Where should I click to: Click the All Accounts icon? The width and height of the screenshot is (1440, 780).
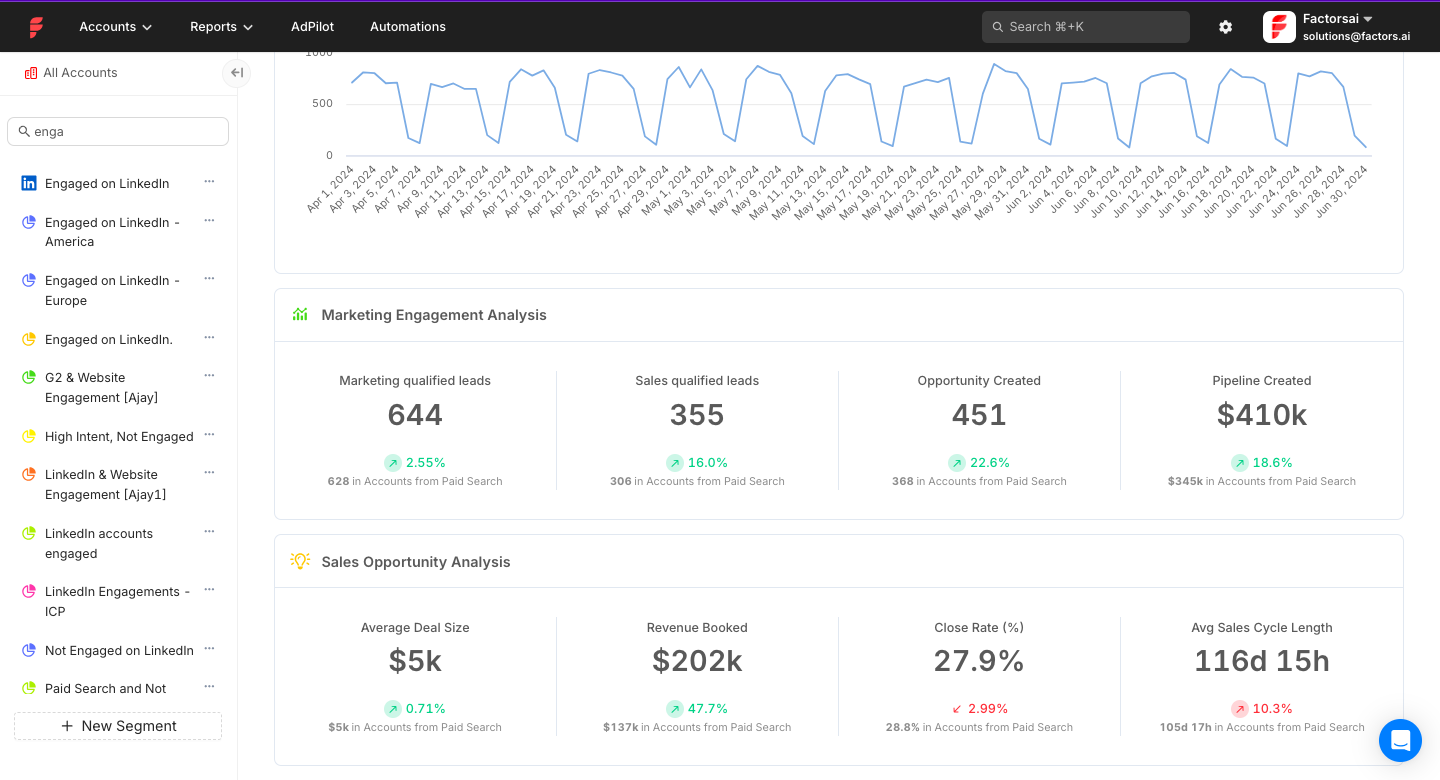31,73
